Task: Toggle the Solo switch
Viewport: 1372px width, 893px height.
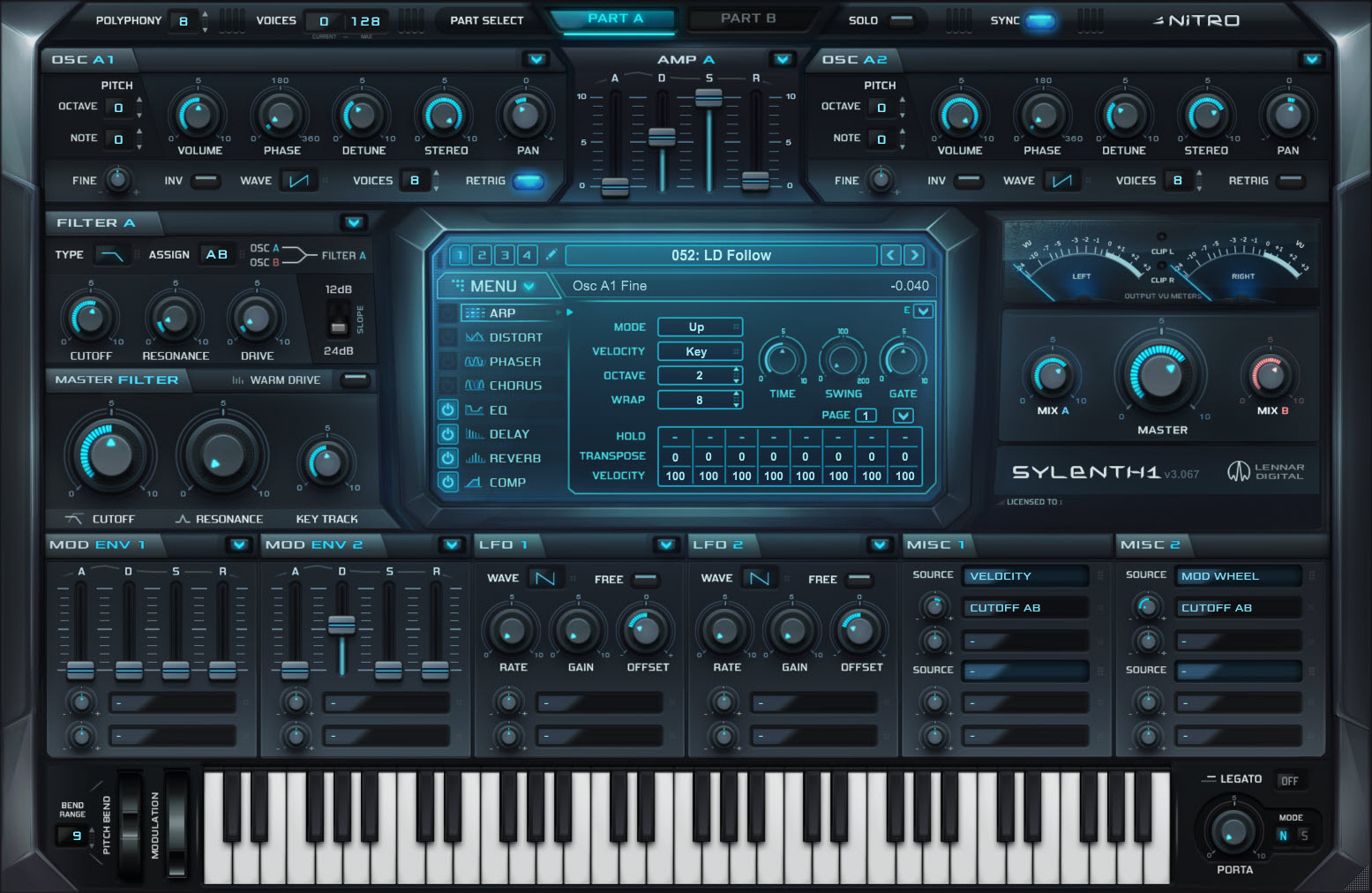Action: 901,20
